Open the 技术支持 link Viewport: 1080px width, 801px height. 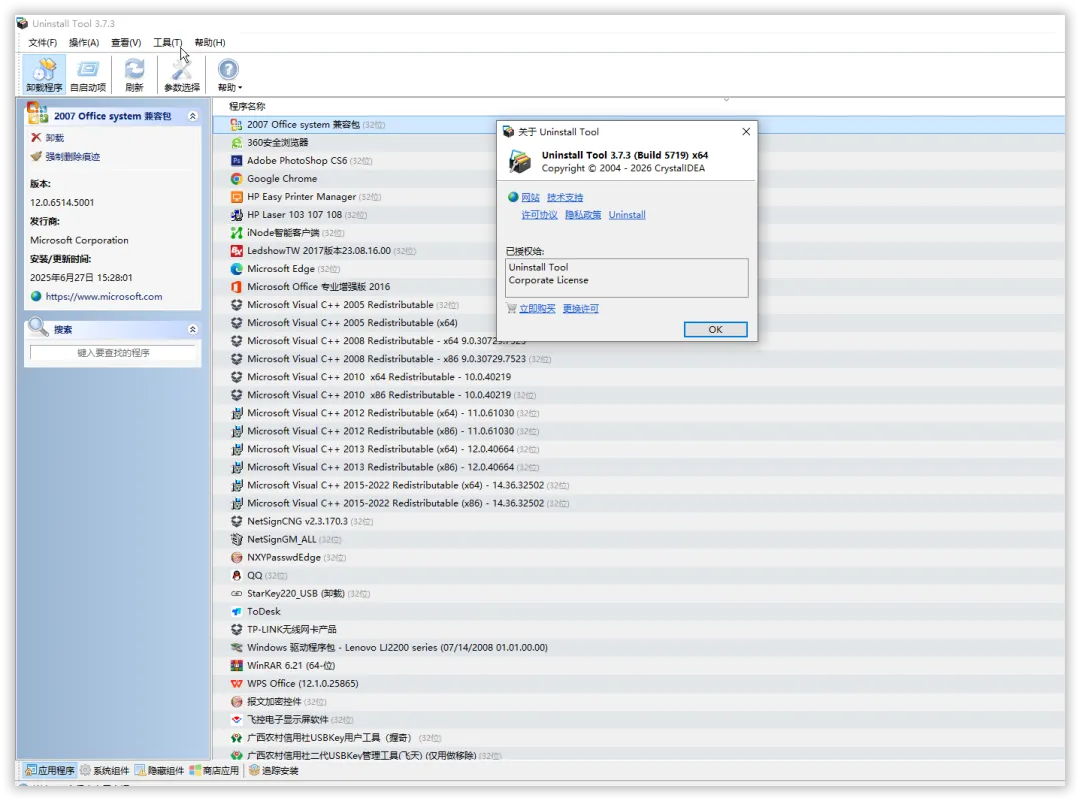[x=565, y=198]
